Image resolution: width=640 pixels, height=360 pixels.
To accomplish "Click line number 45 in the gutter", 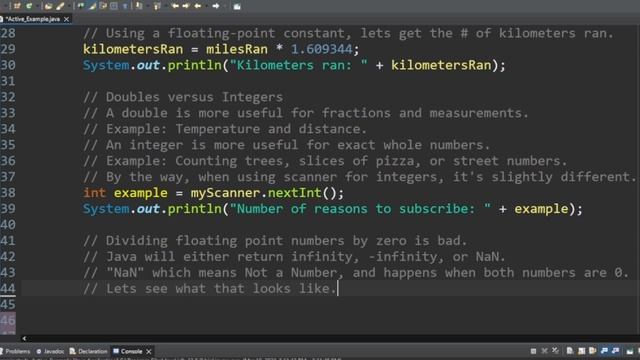I will click(8, 304).
